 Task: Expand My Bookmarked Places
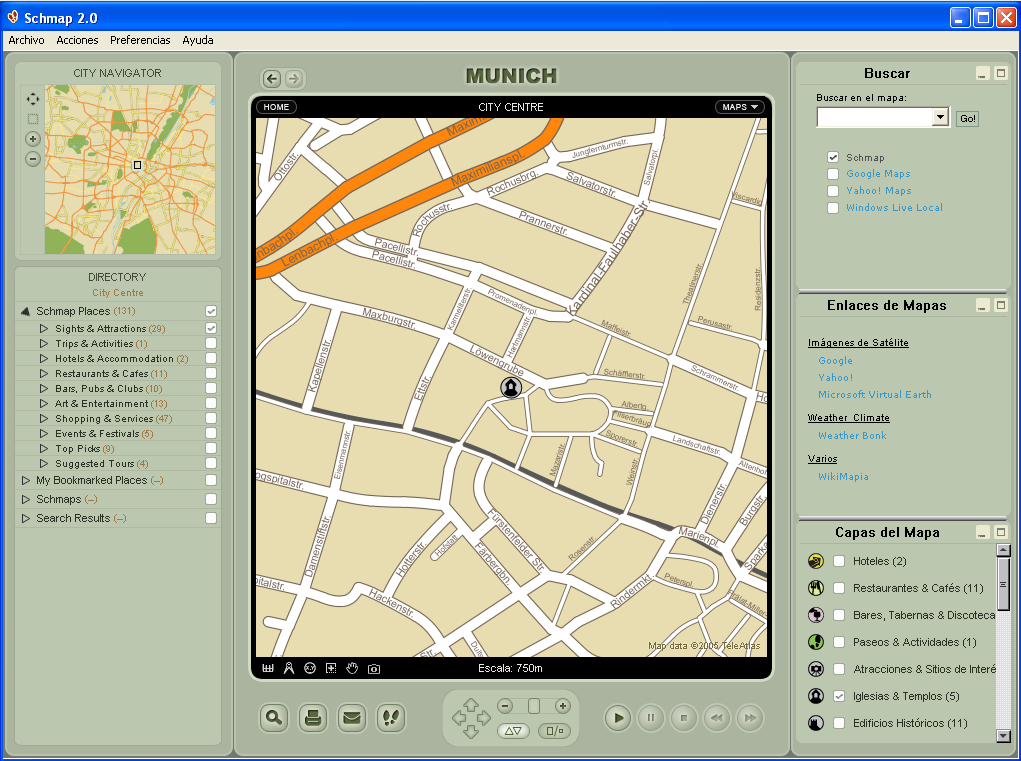coord(25,480)
